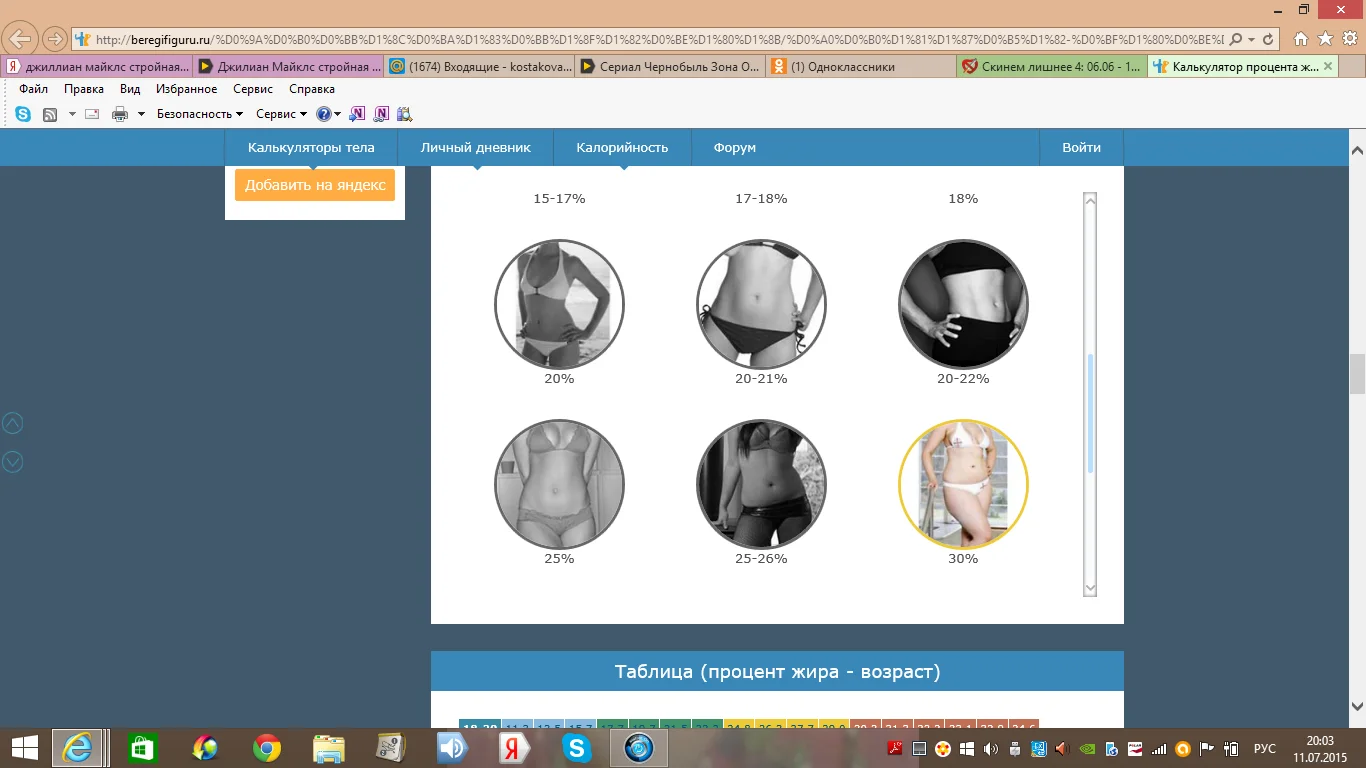This screenshot has width=1366, height=768.
Task: Open the Избранное menu
Action: click(186, 89)
